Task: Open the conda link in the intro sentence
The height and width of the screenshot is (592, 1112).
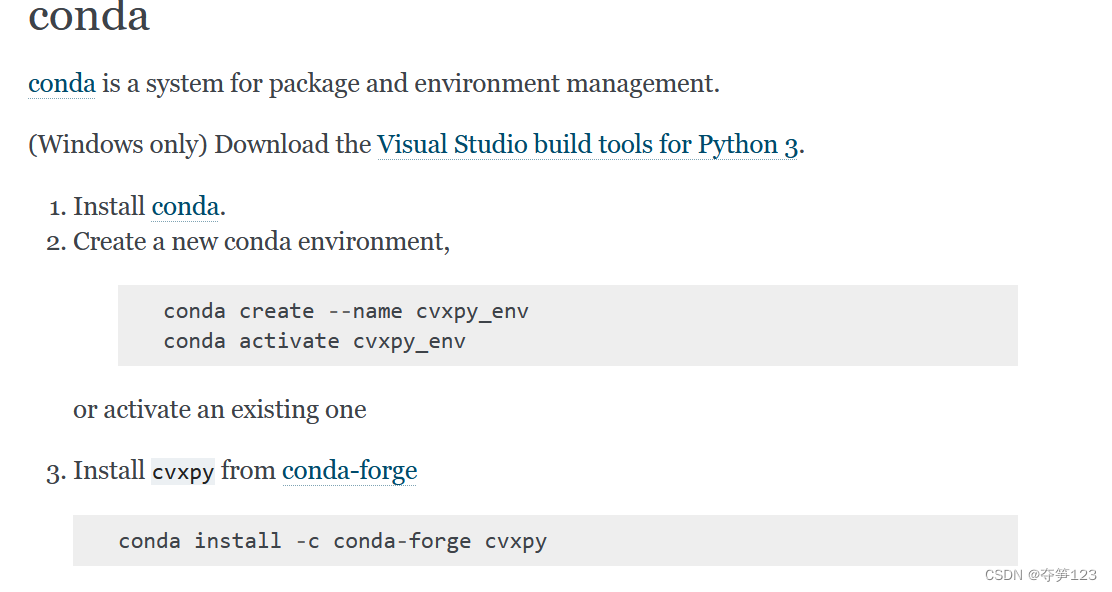Action: coord(61,83)
